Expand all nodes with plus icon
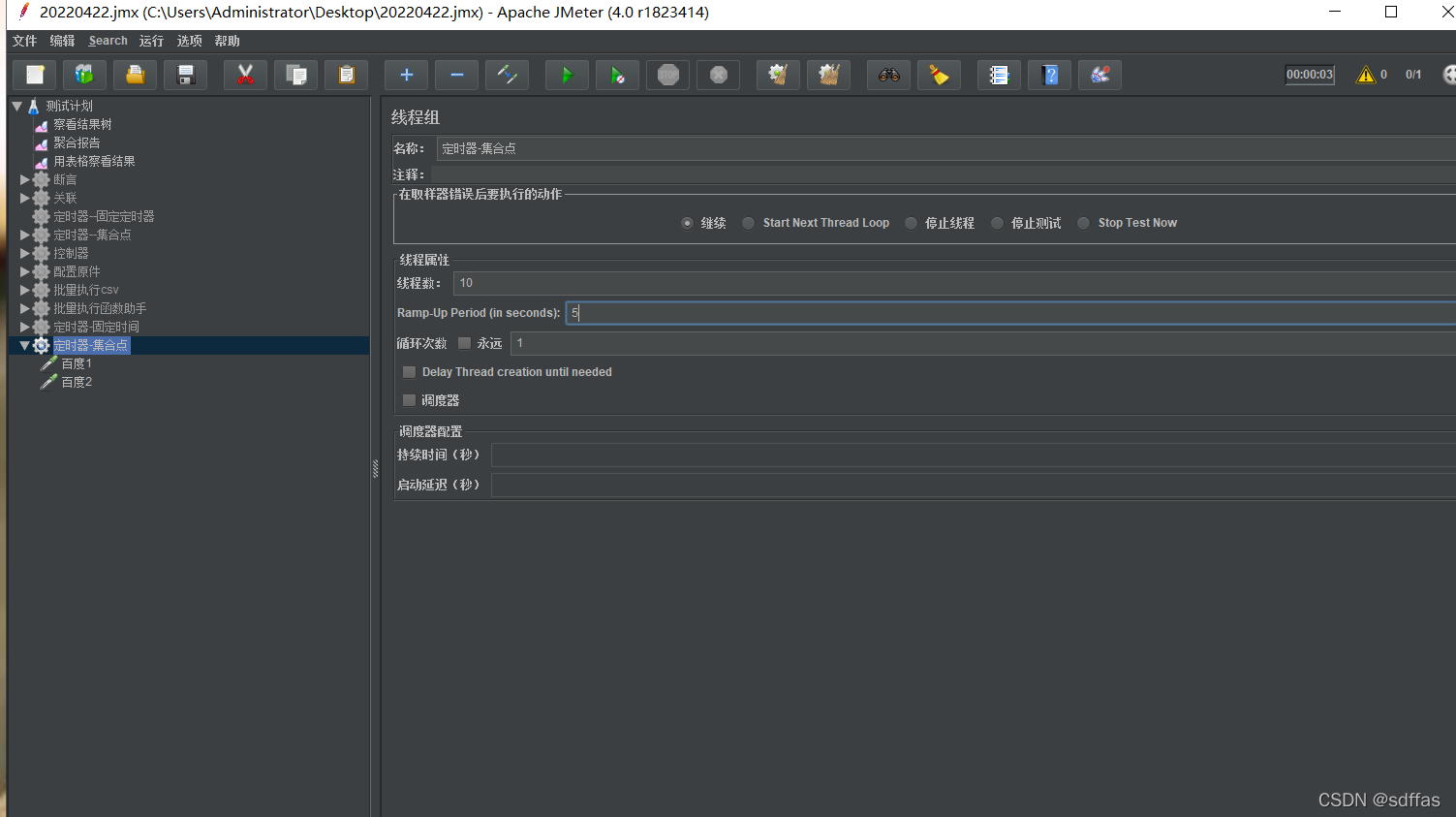The width and height of the screenshot is (1456, 817). [407, 75]
